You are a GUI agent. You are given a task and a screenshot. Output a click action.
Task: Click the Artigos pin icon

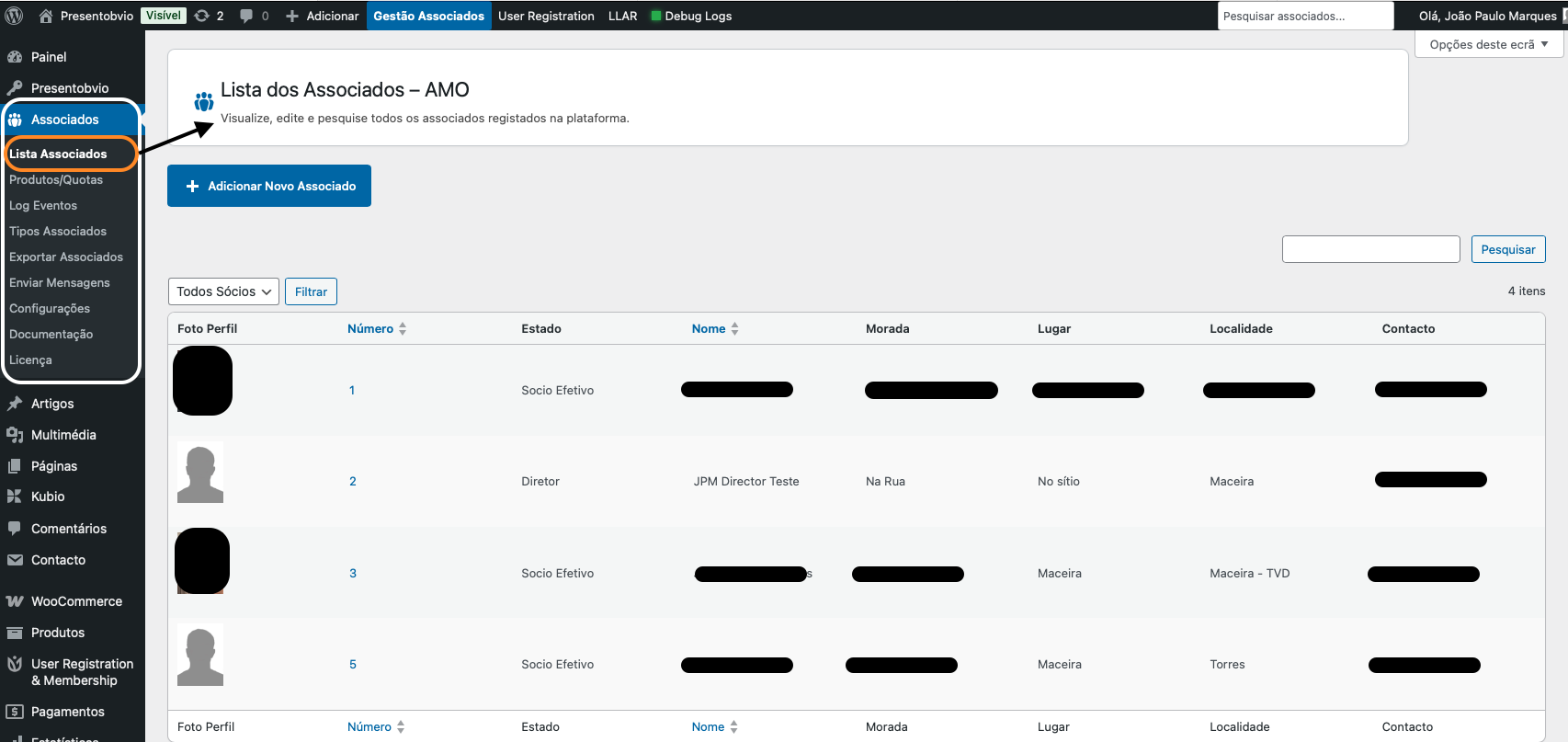(x=15, y=404)
